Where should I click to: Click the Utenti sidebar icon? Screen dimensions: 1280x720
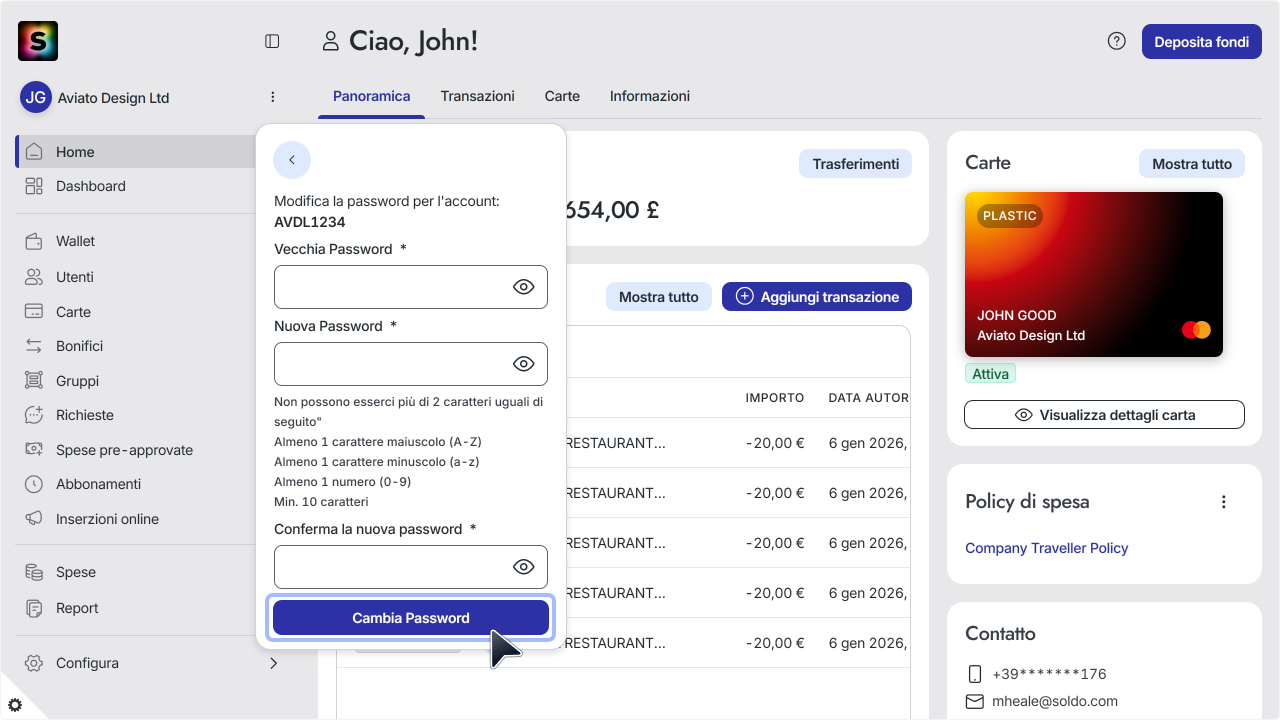pyautogui.click(x=35, y=277)
